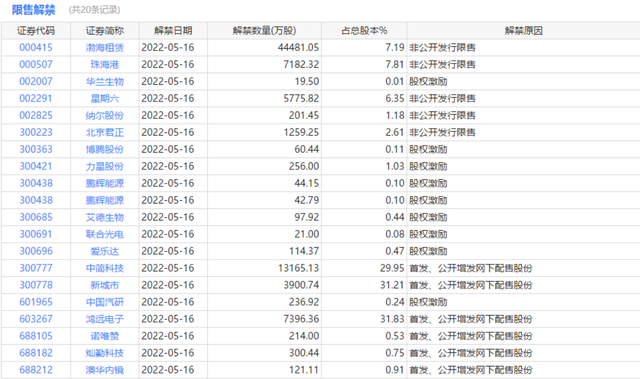Select 股权激励 reason in 华兰生物 row
This screenshot has height=379, width=640.
[x=428, y=81]
